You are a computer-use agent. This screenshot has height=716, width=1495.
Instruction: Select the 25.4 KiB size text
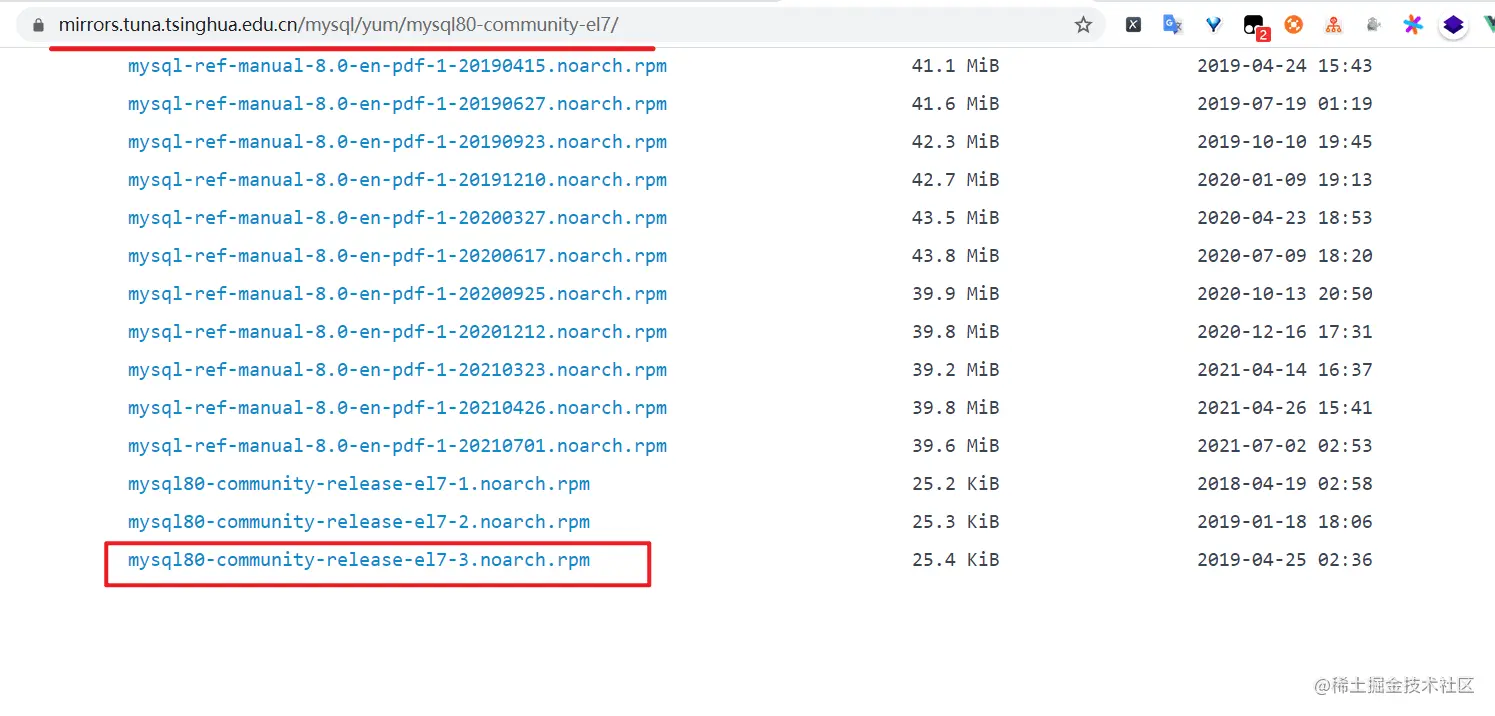point(955,560)
